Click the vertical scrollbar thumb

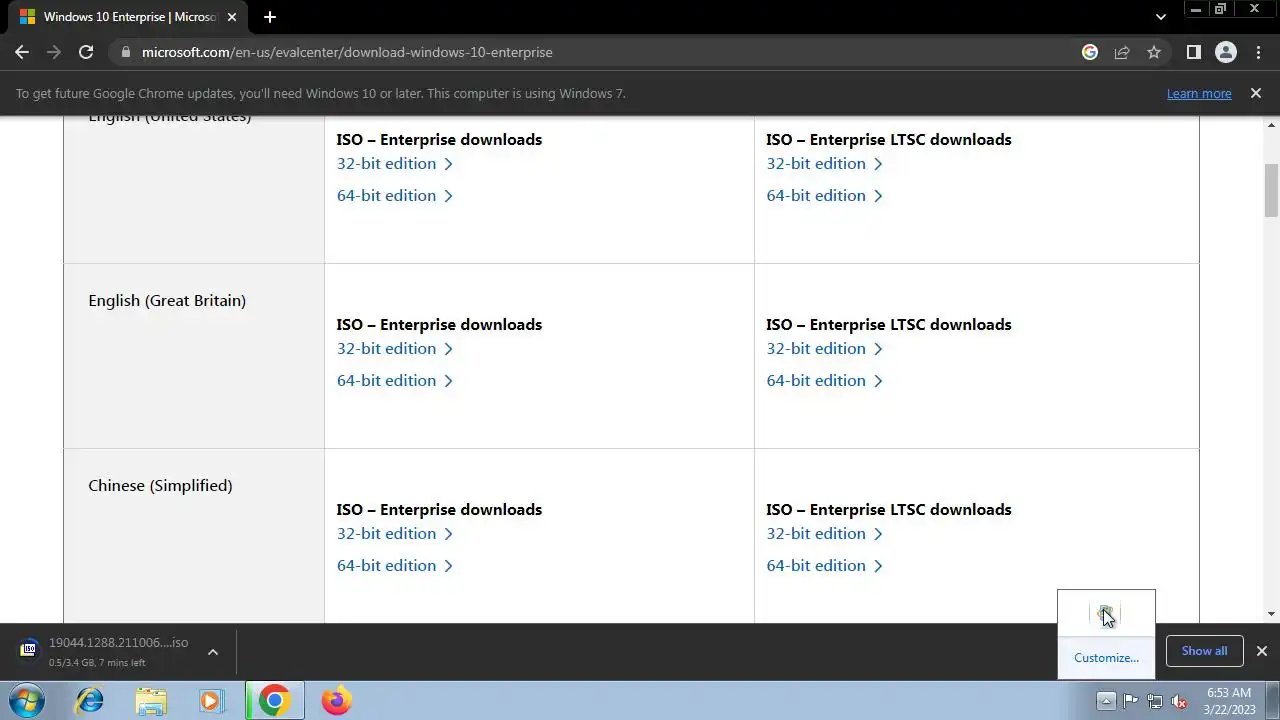1272,190
